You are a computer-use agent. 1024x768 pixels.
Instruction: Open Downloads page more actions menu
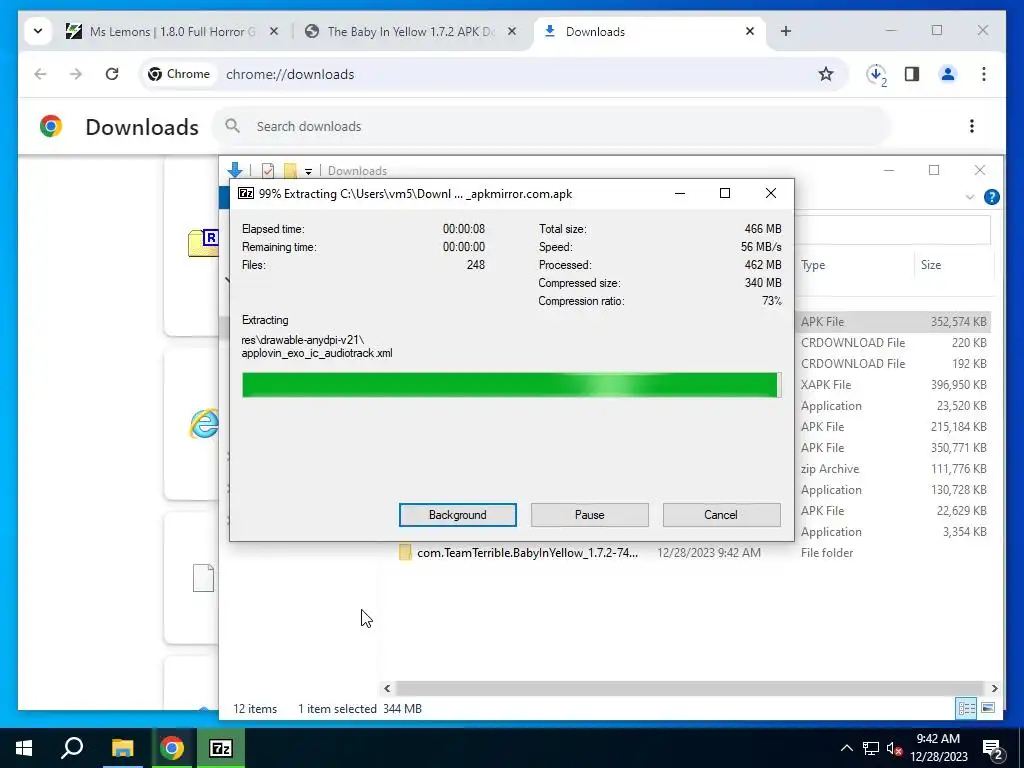[972, 126]
